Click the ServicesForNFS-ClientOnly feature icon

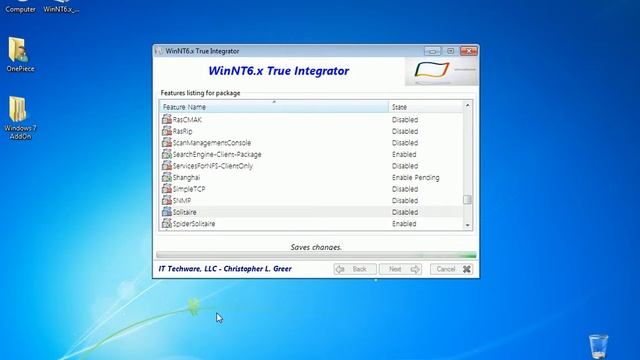coord(167,166)
